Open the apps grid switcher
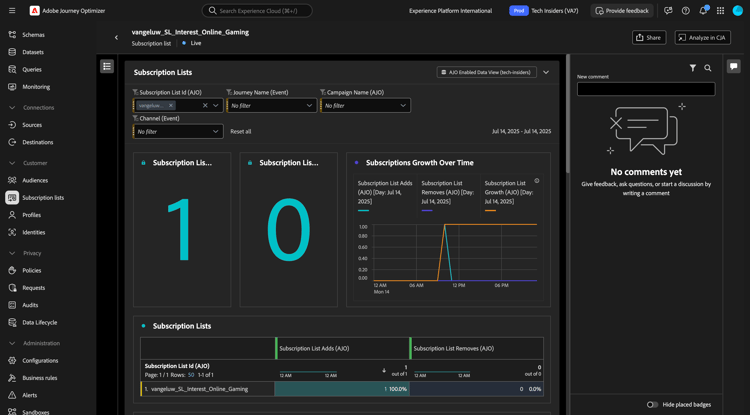 click(720, 11)
